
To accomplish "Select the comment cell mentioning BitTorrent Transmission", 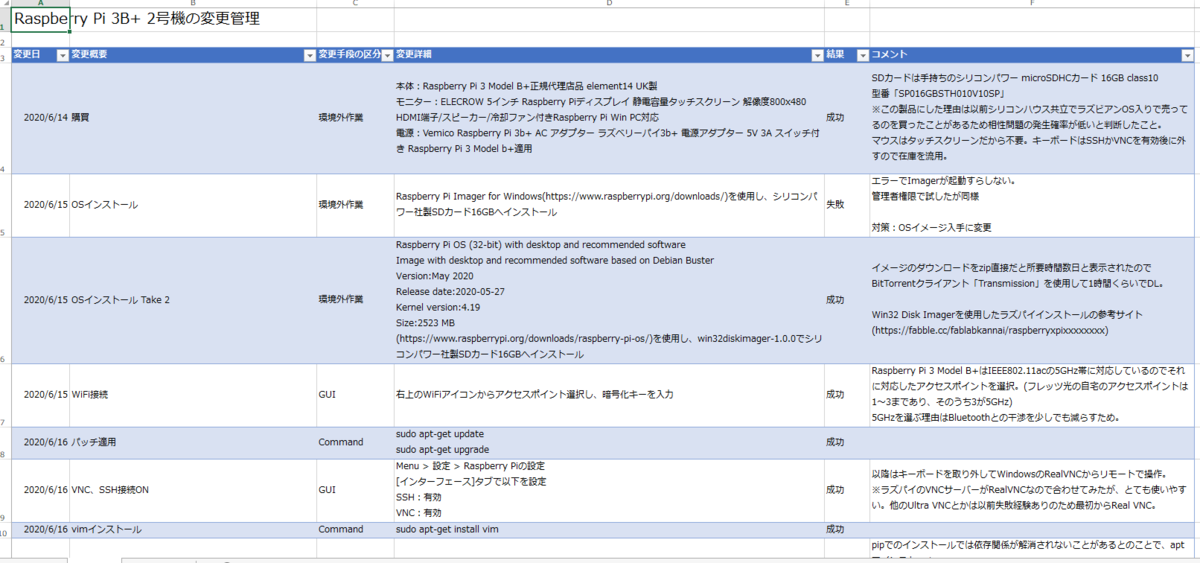I will click(1033, 300).
